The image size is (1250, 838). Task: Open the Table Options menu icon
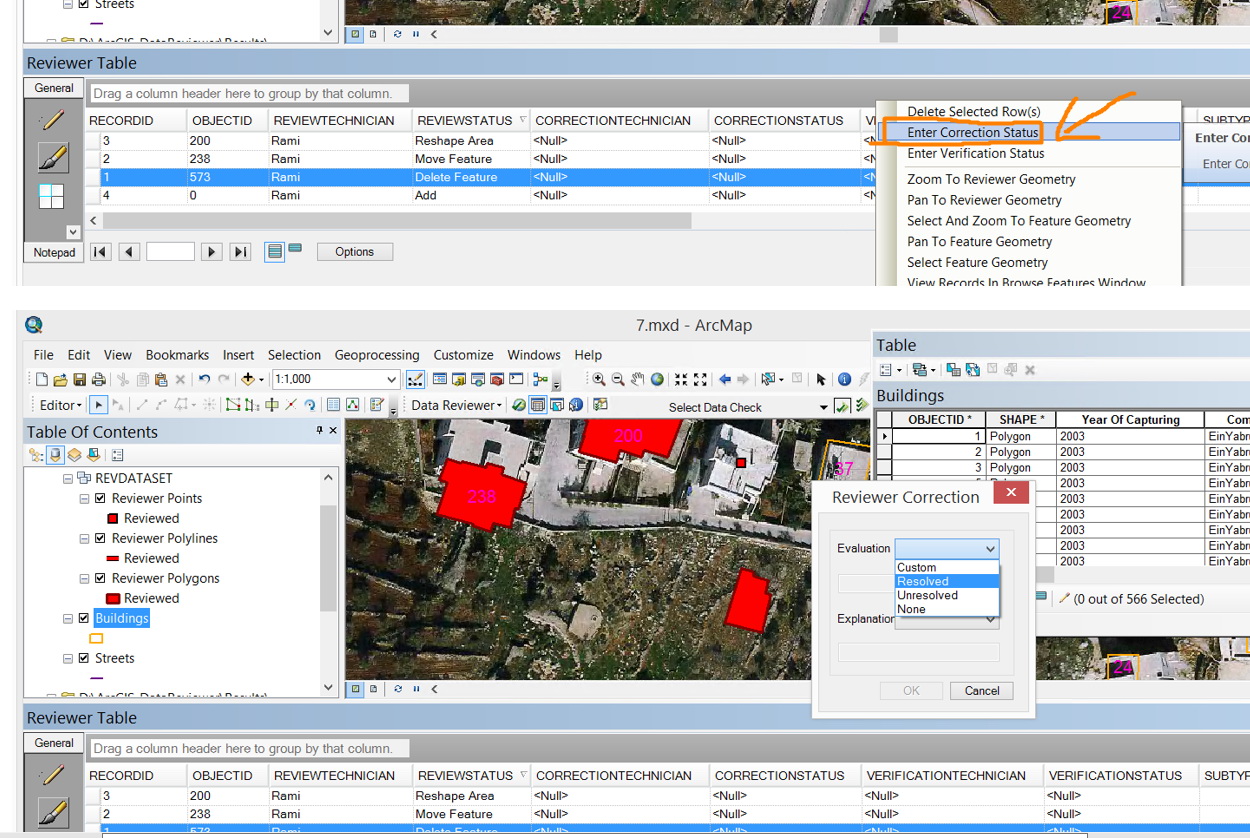pyautogui.click(x=887, y=369)
